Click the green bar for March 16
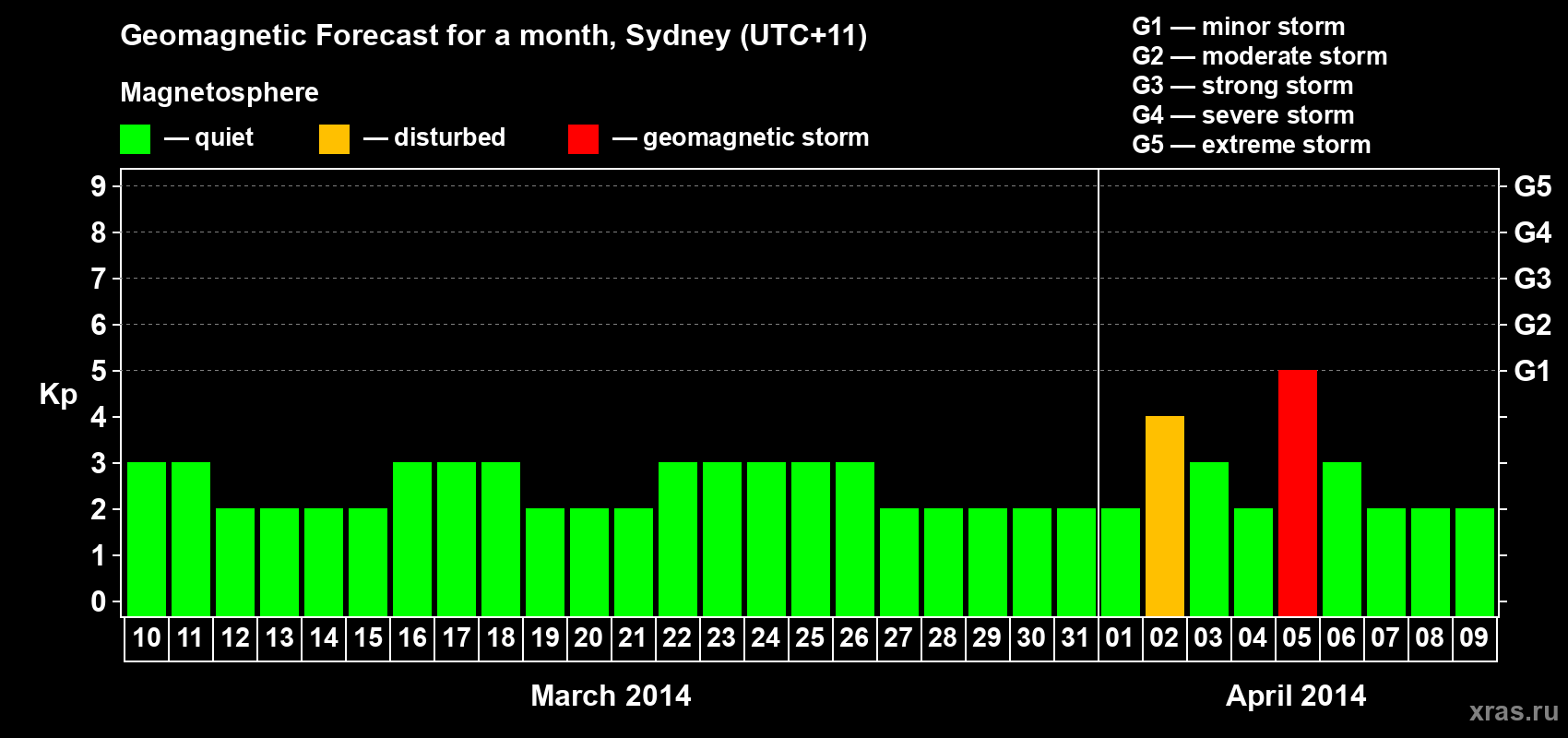The width and height of the screenshot is (1568, 738). 412,539
